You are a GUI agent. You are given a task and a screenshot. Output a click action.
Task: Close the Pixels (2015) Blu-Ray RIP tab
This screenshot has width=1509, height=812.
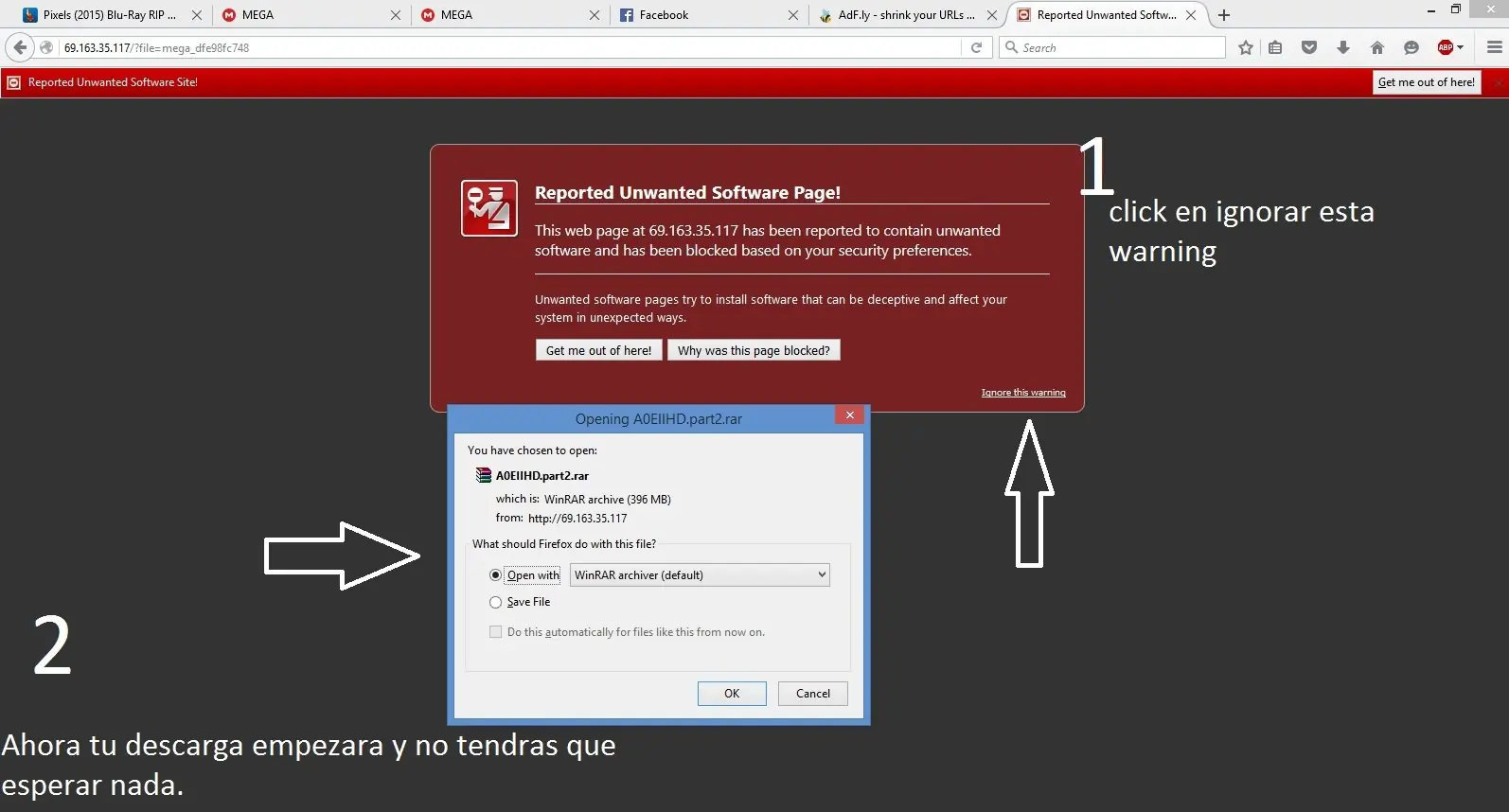pos(197,15)
